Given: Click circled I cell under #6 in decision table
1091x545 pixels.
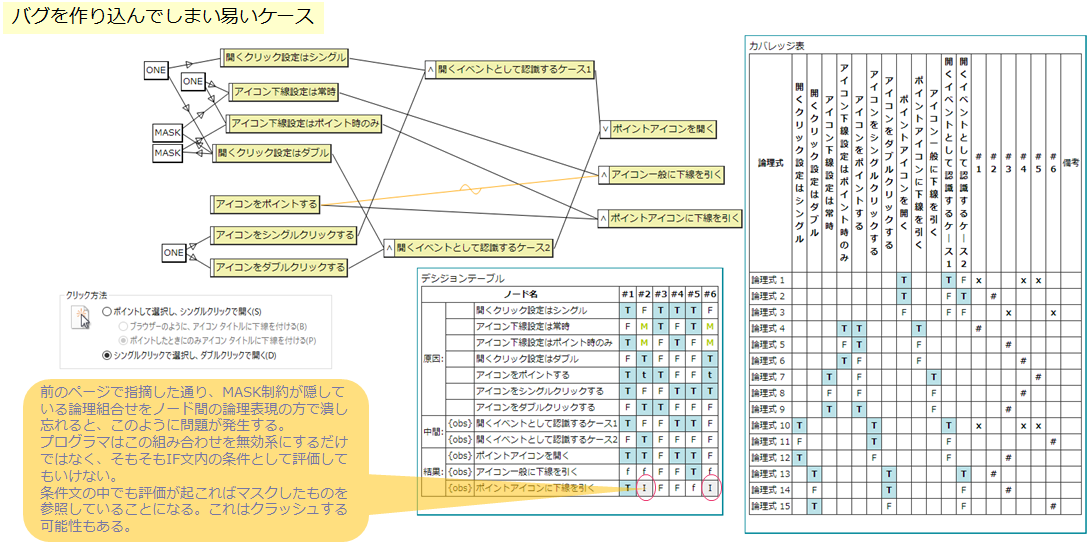Looking at the screenshot, I should (x=710, y=489).
